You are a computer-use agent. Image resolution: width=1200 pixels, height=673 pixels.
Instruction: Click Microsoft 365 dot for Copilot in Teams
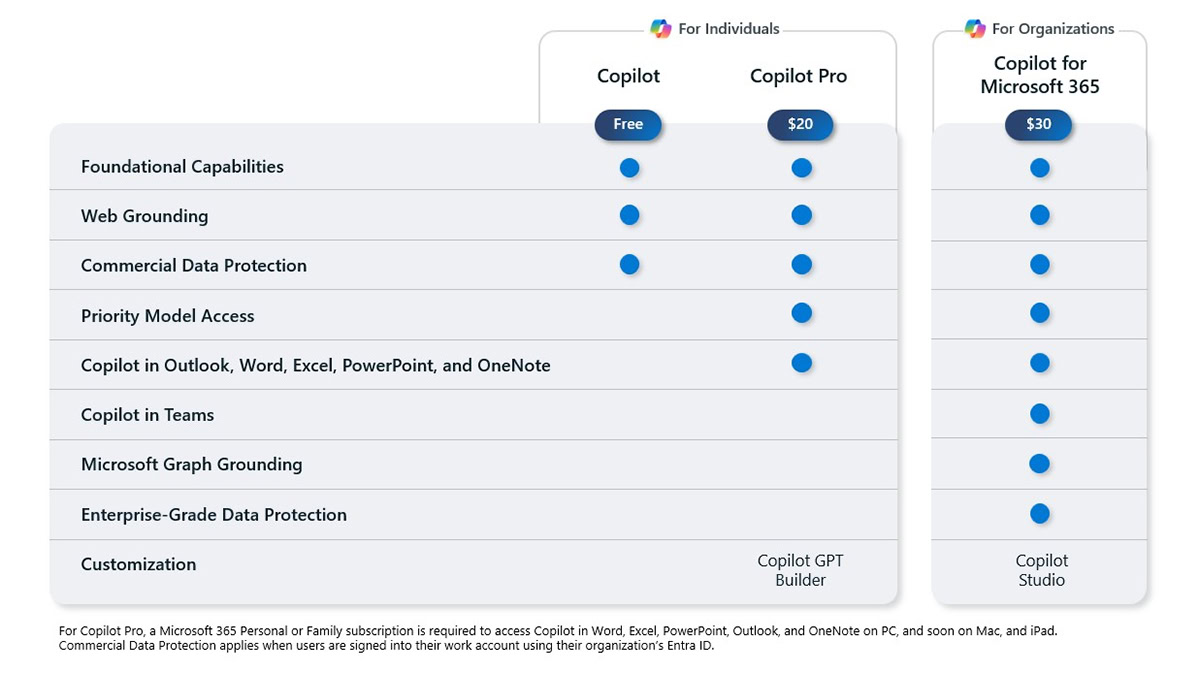point(1040,414)
